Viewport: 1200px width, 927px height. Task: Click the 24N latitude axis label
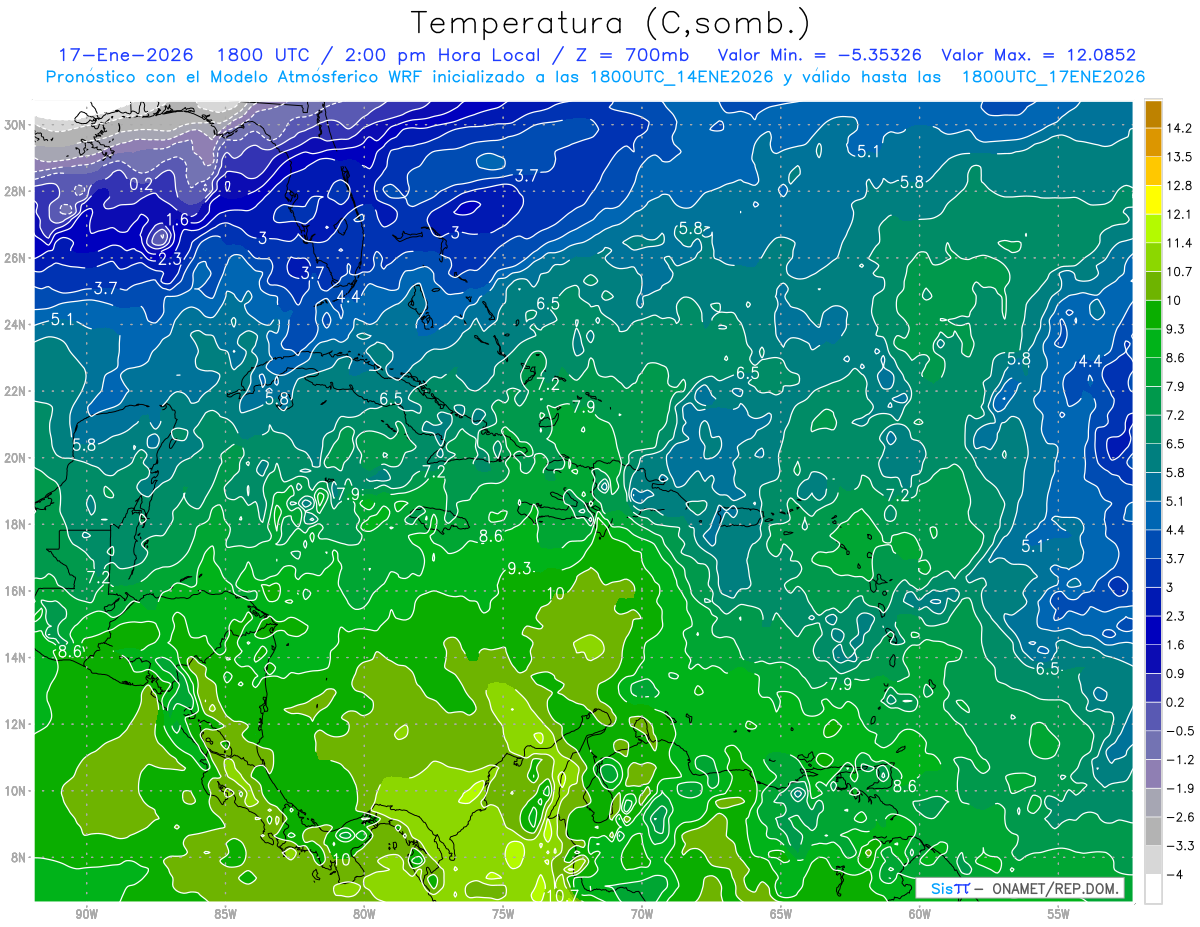coord(15,324)
